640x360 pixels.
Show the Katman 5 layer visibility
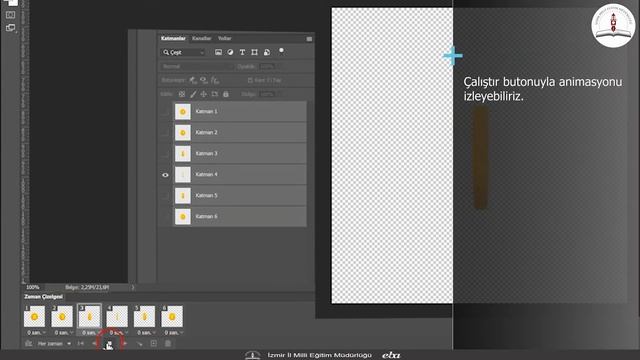coord(165,196)
